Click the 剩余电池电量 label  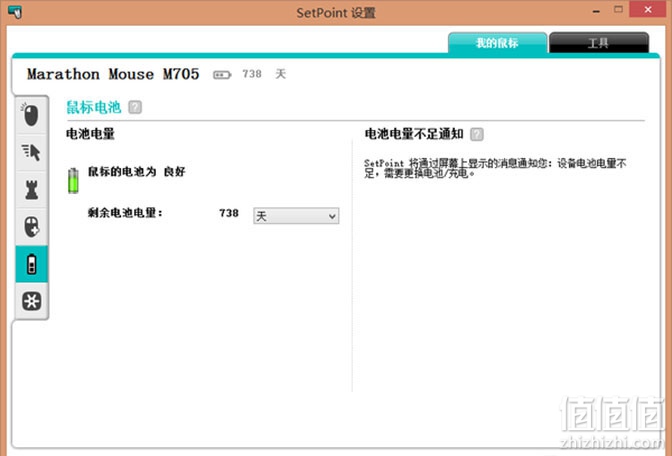(x=125, y=213)
